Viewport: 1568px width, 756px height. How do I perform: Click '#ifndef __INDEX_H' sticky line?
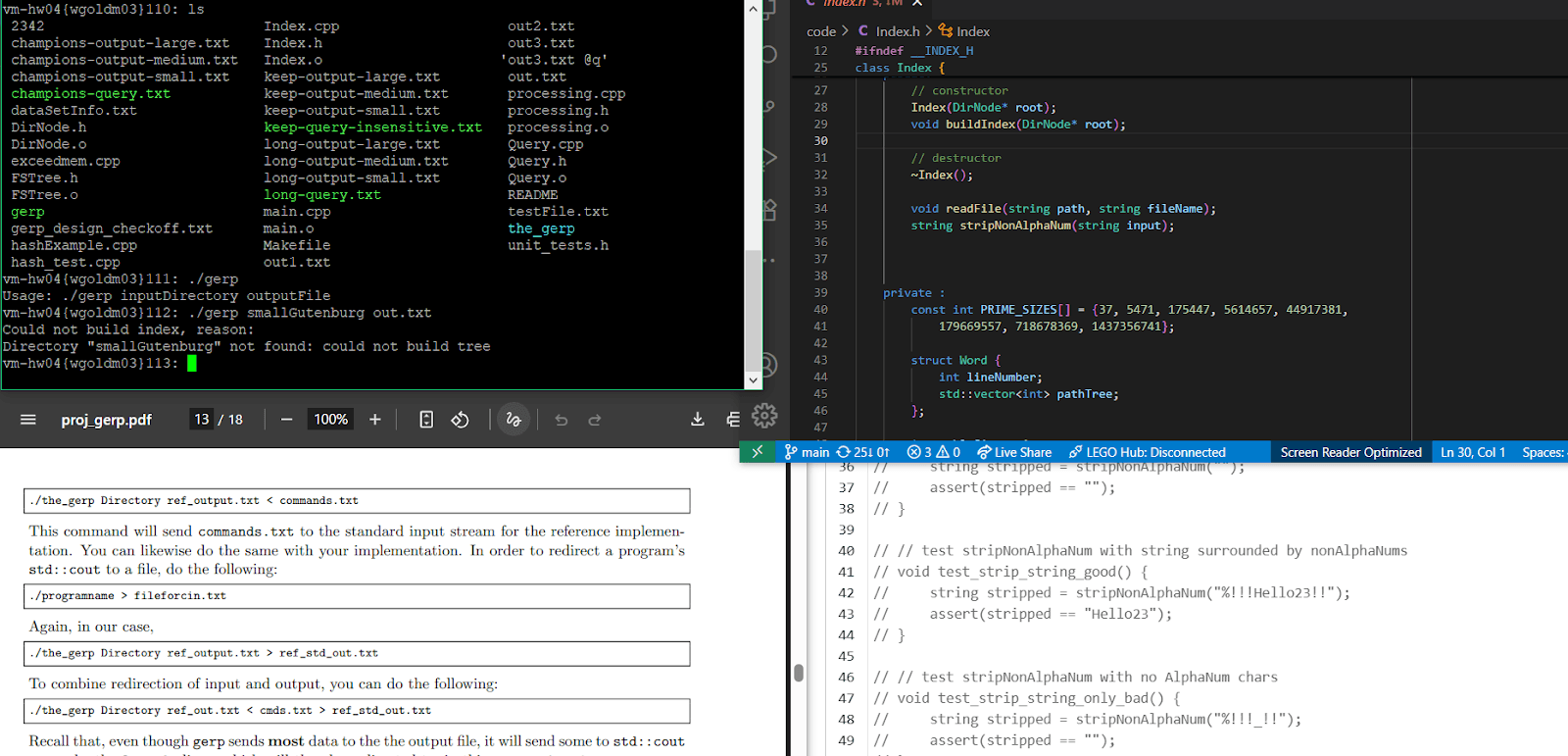(x=914, y=51)
